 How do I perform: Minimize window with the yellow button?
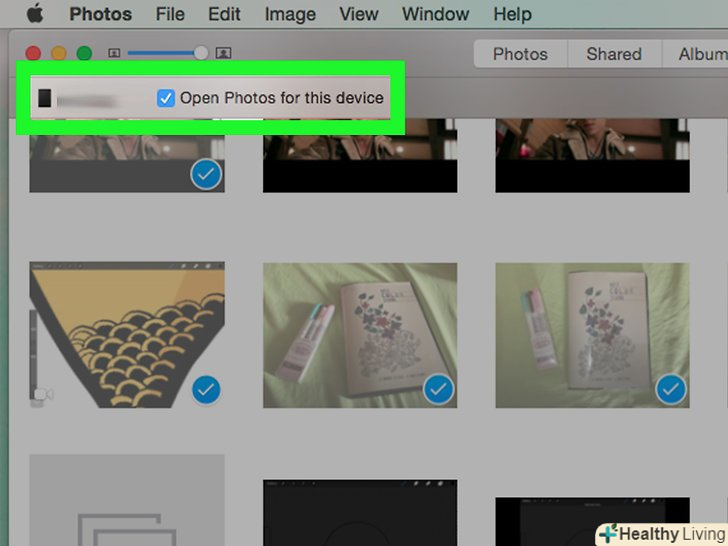coord(58,53)
